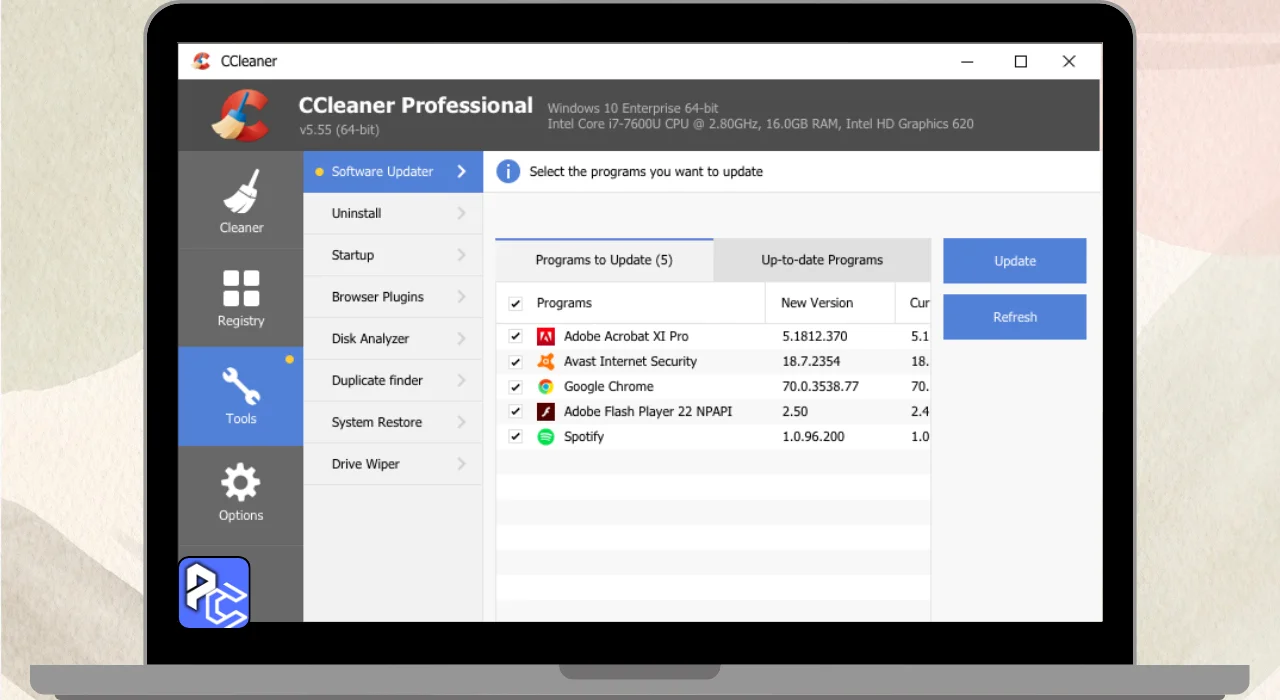
Task: Open the Cleaner section broom icon
Action: point(241,191)
